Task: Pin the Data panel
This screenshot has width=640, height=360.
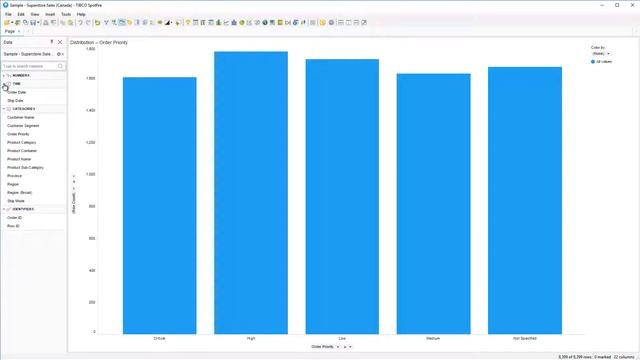Action: (x=51, y=42)
